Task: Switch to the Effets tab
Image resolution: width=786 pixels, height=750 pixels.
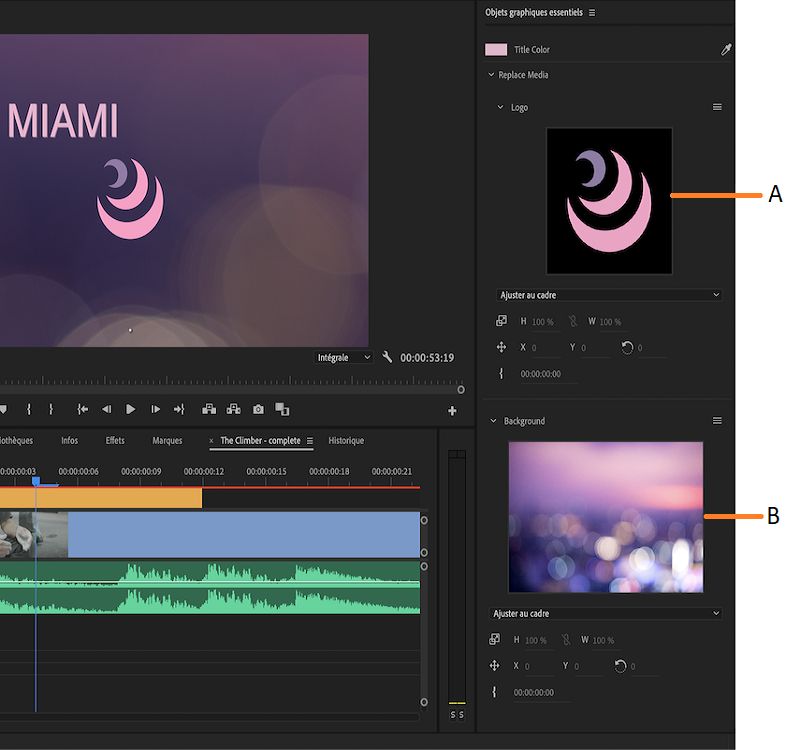Action: point(115,440)
